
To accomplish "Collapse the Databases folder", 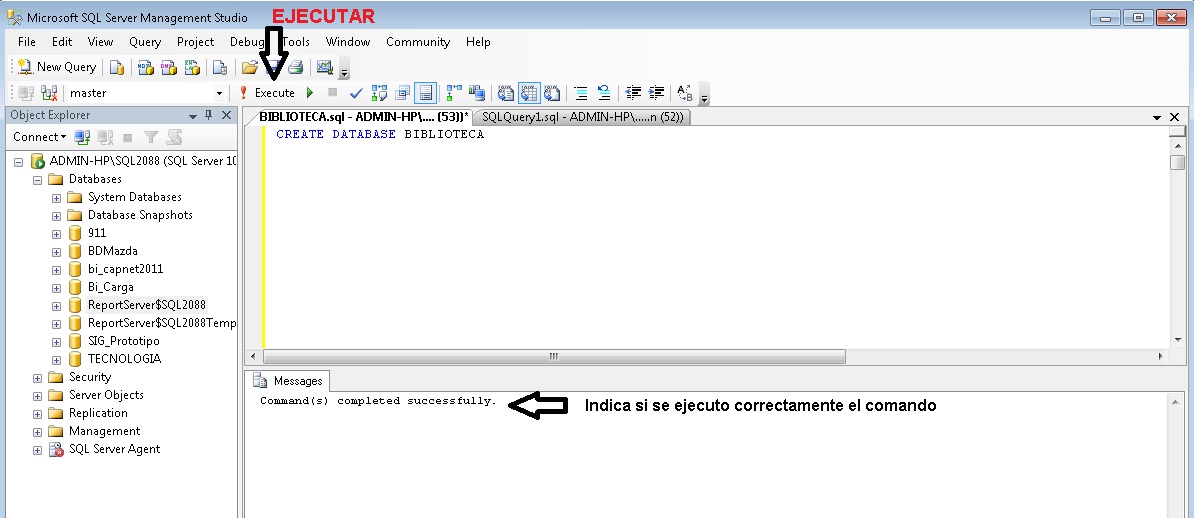I will 37,180.
